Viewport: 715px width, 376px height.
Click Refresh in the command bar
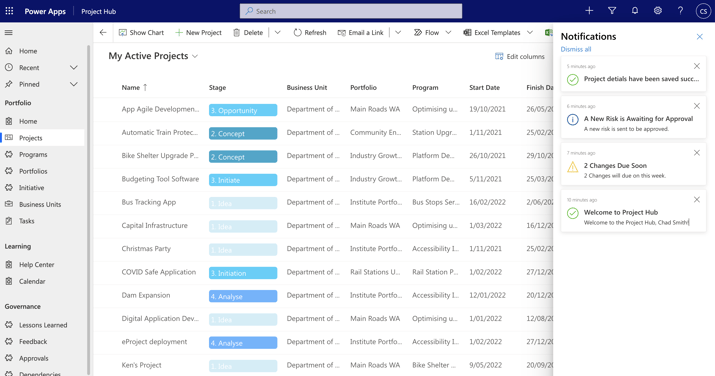(310, 32)
